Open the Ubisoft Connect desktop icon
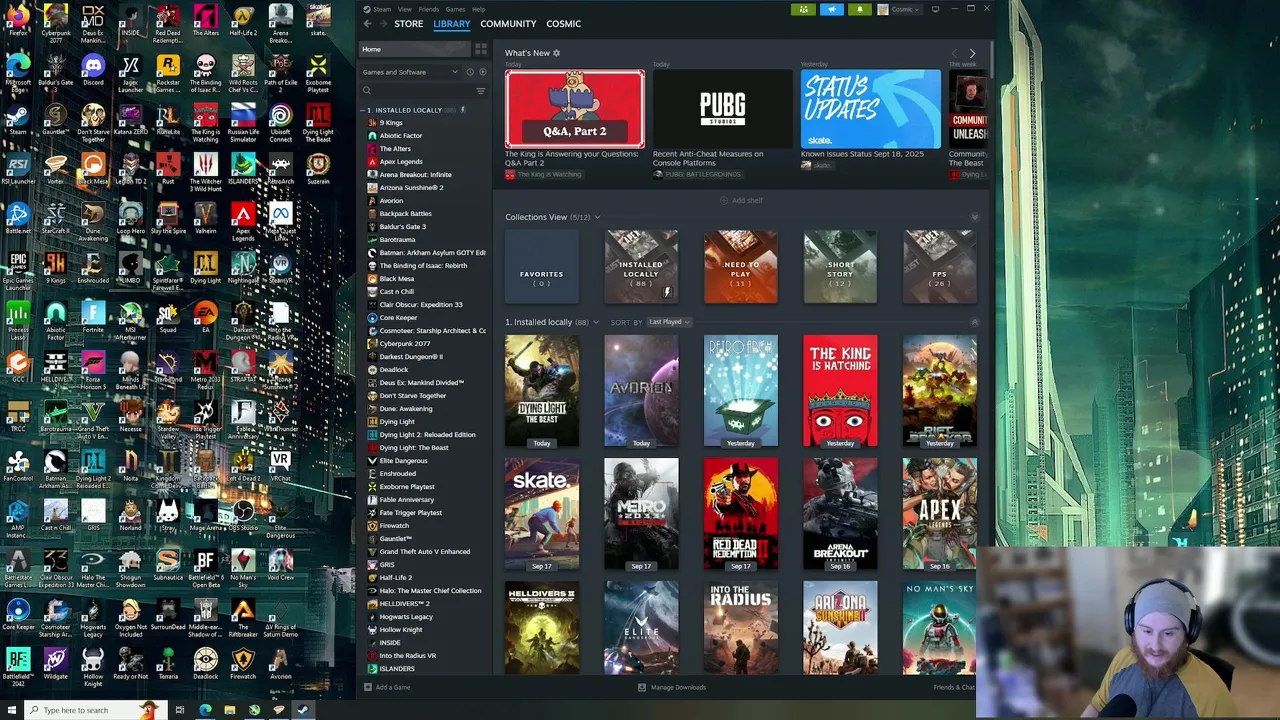 281,120
